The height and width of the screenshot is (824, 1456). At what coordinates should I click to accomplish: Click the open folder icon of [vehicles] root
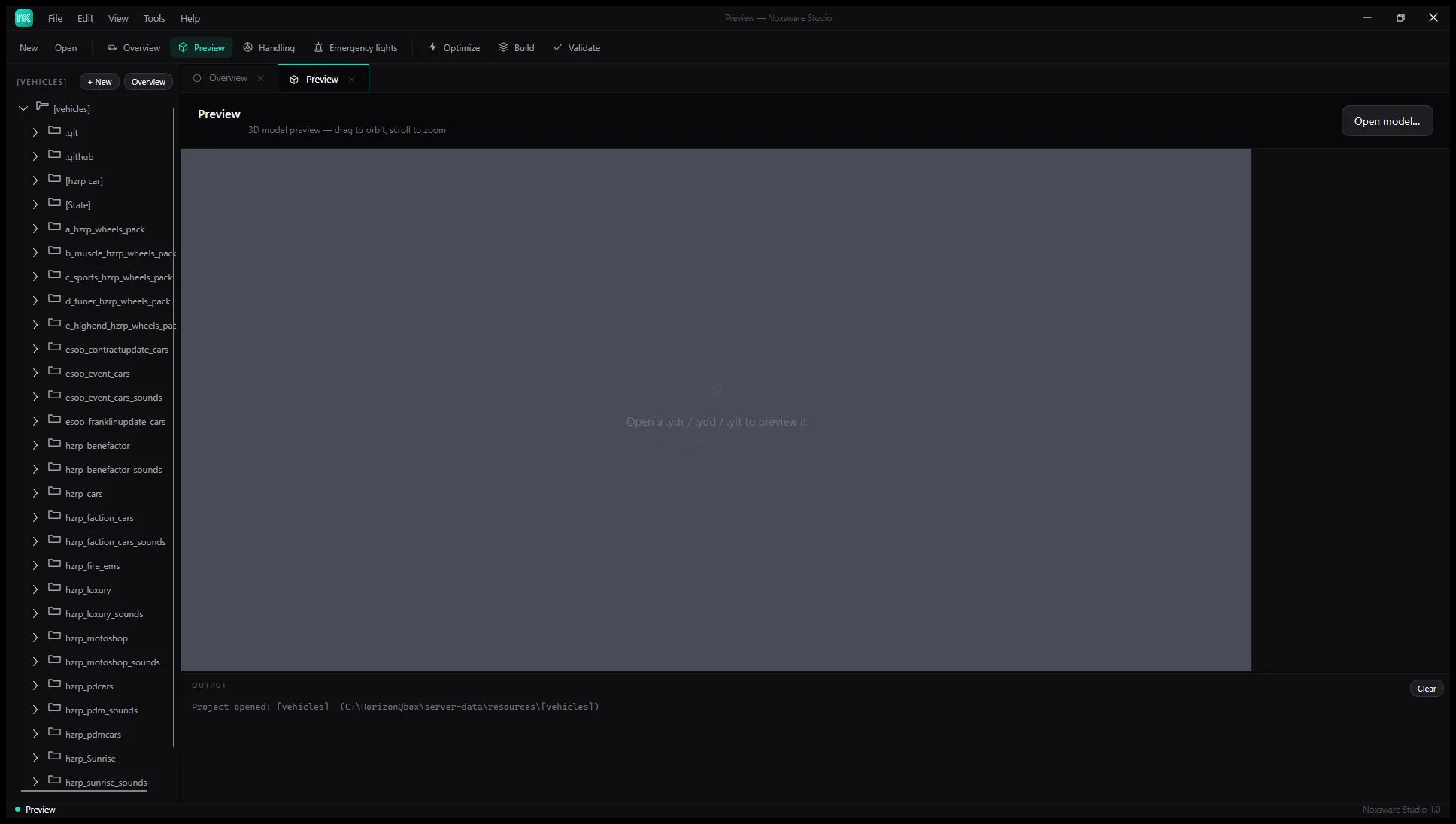pos(42,107)
